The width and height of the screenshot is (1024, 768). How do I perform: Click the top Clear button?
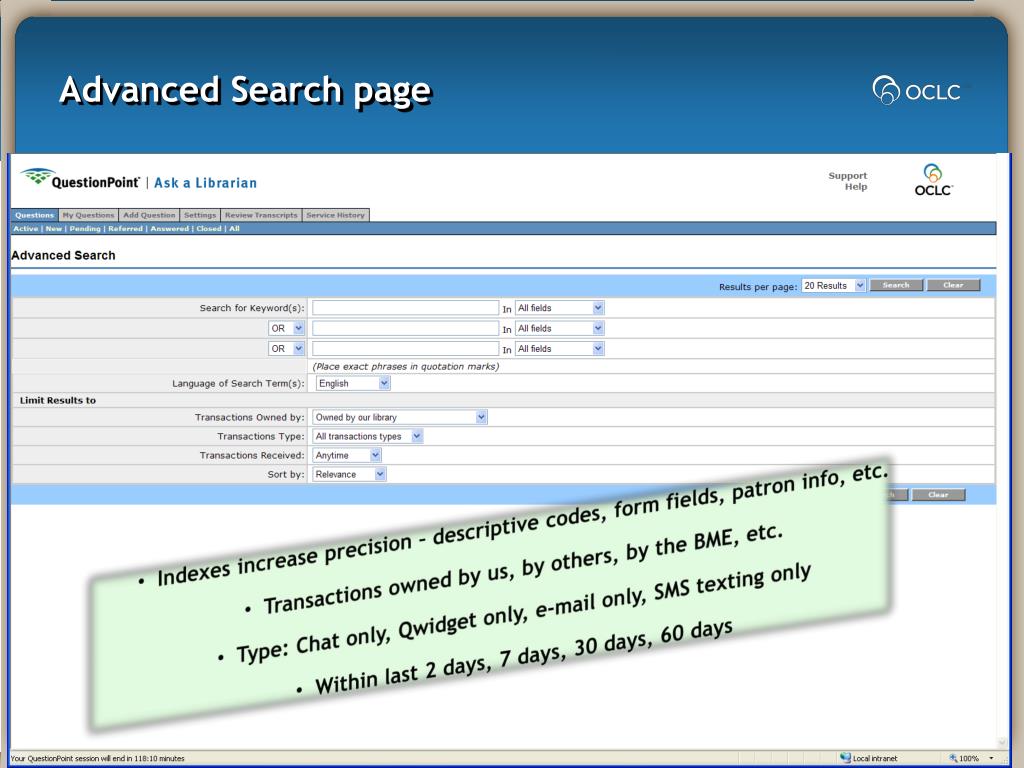pos(953,285)
